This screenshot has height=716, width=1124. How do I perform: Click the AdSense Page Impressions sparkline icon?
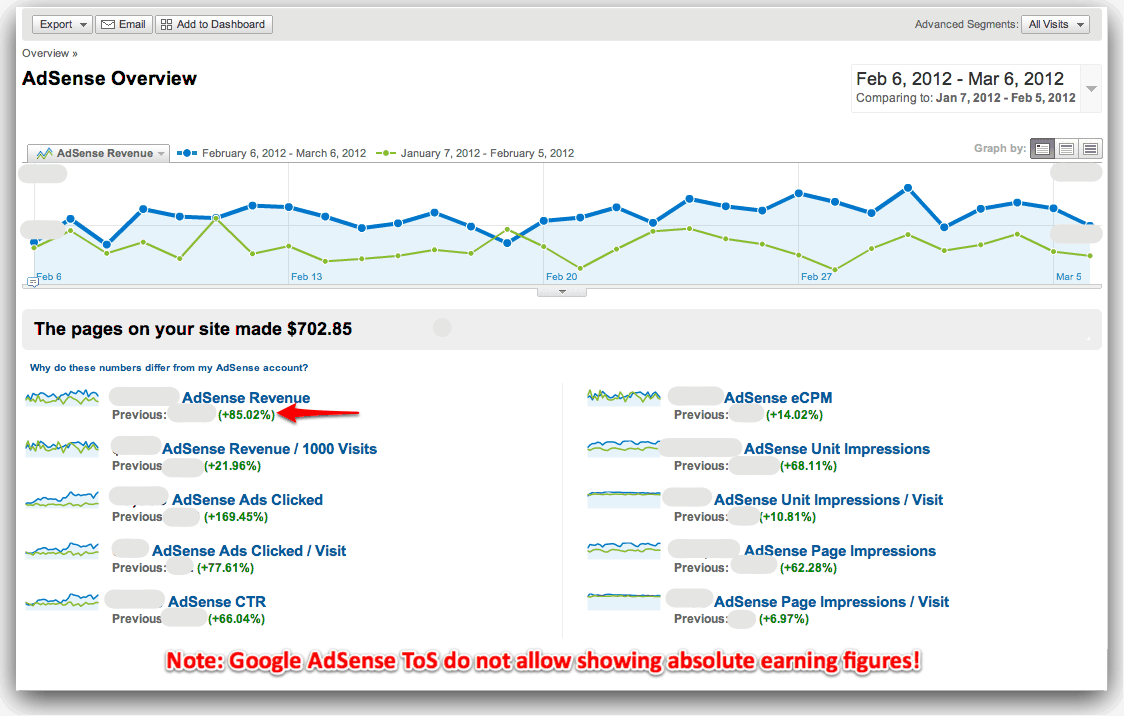tap(623, 550)
